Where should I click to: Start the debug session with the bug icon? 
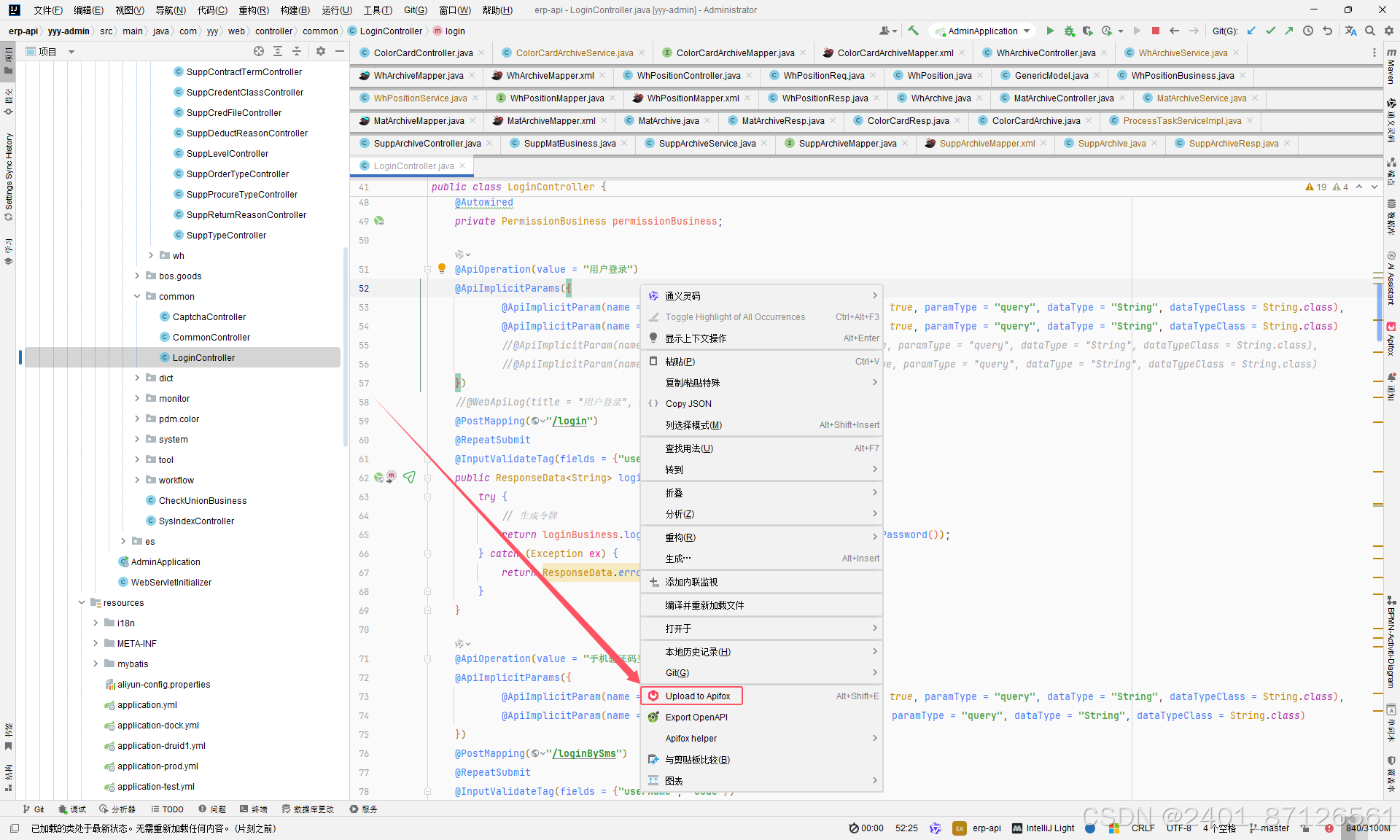[1069, 31]
